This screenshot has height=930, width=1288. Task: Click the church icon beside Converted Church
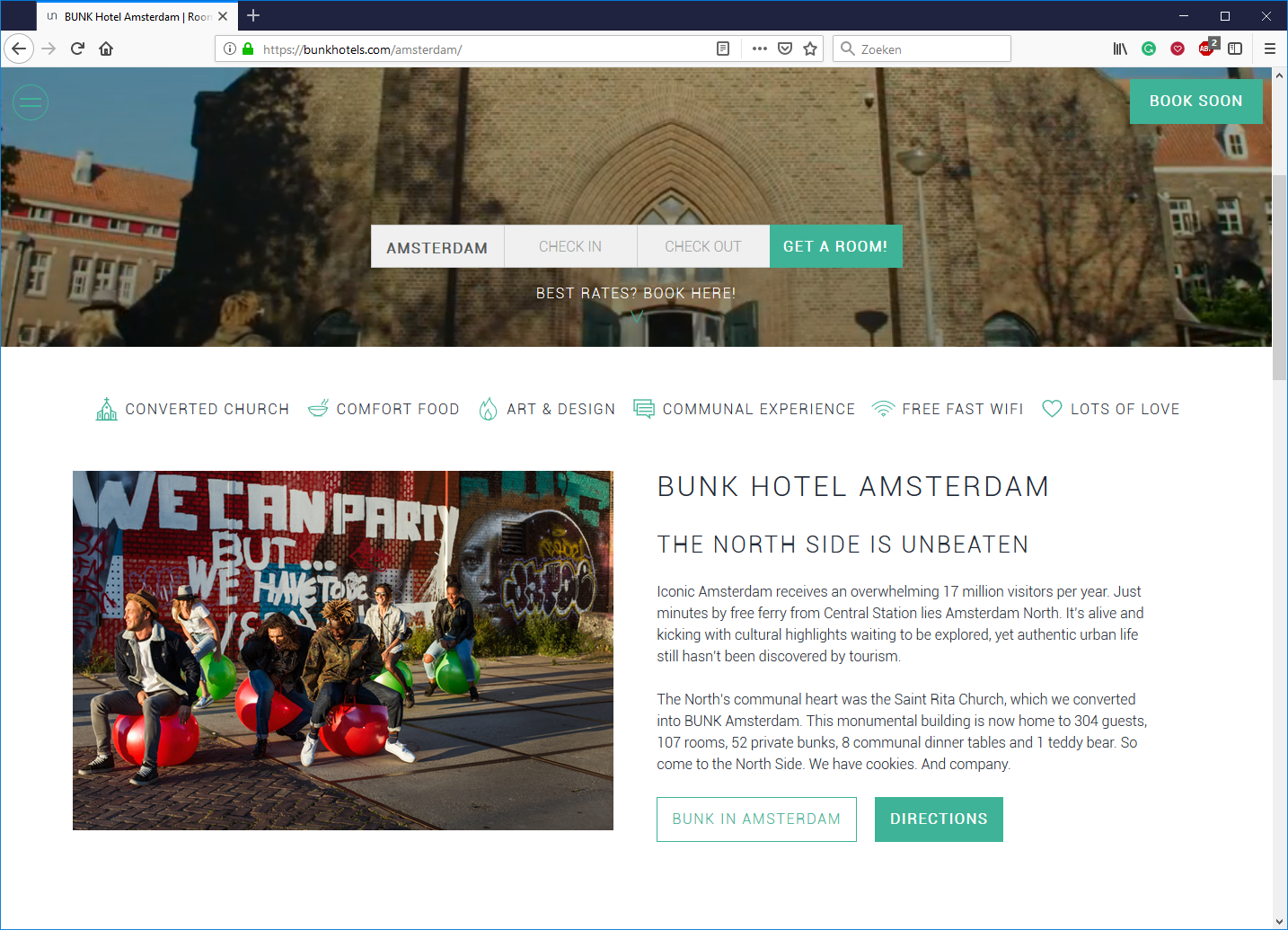pos(107,409)
